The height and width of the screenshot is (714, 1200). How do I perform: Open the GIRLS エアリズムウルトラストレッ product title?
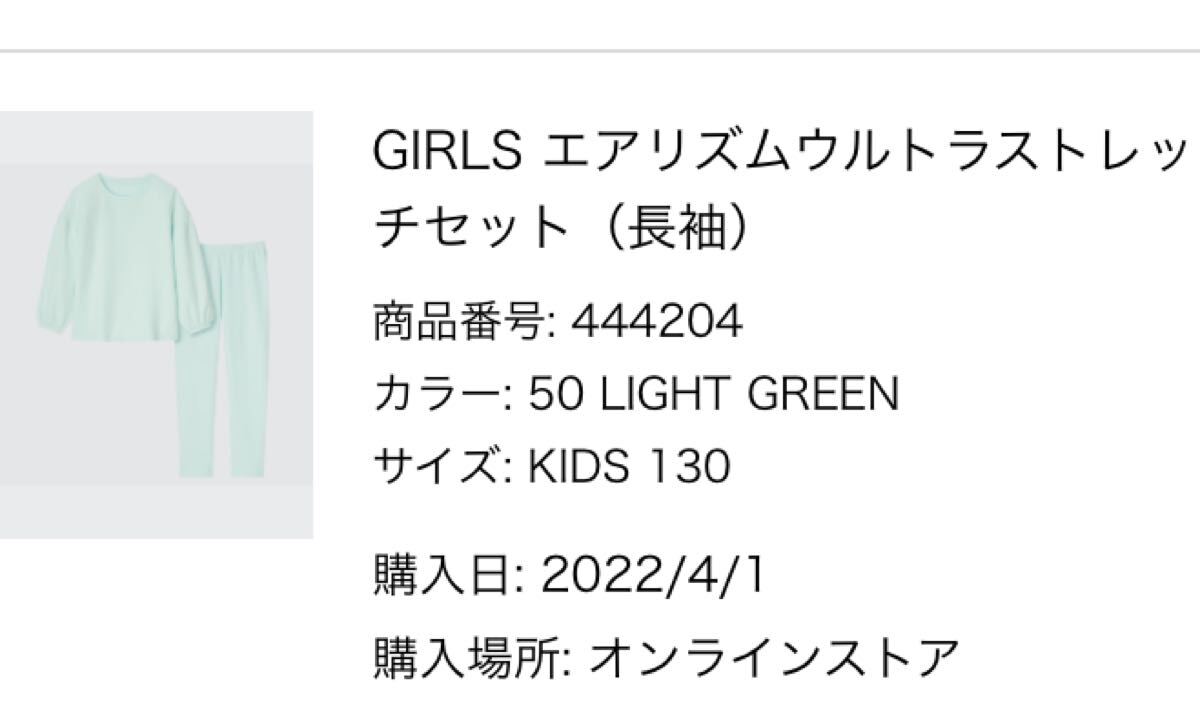tap(782, 153)
